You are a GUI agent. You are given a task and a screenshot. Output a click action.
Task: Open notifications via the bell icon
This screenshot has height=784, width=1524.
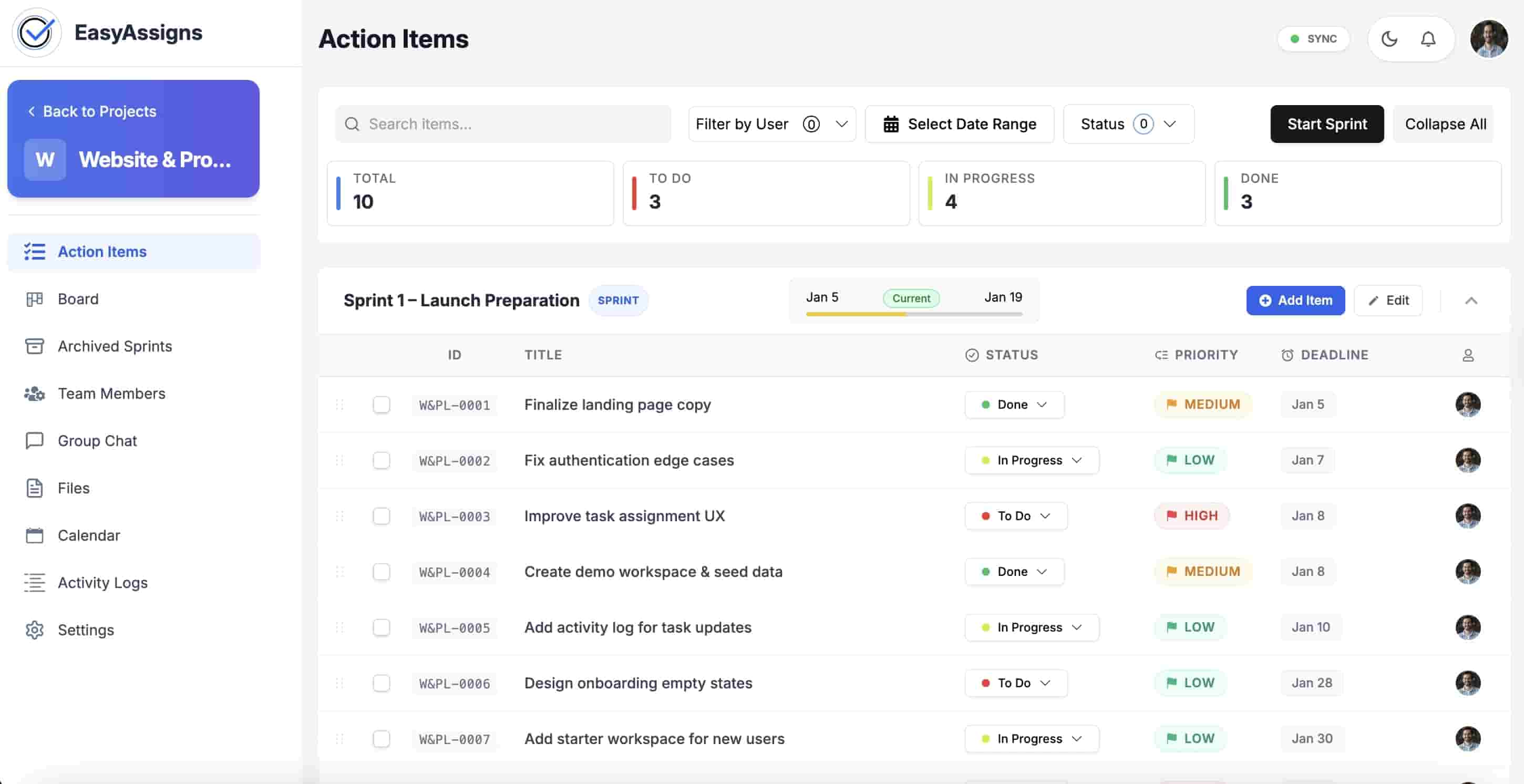click(x=1429, y=38)
